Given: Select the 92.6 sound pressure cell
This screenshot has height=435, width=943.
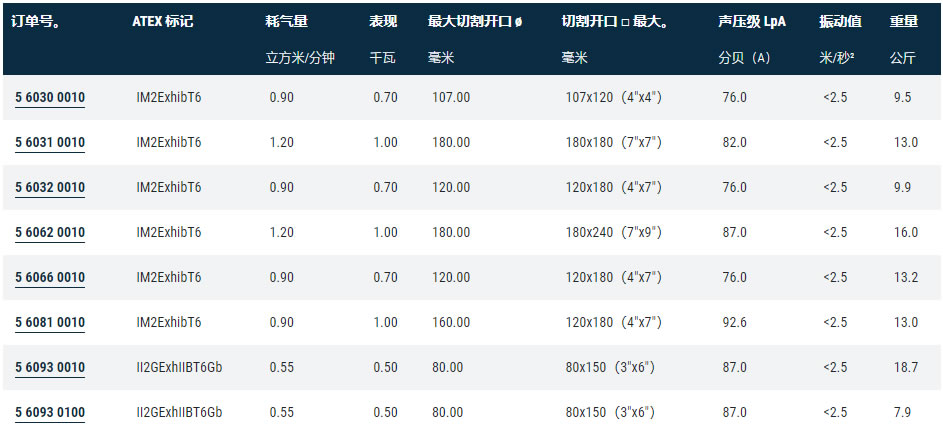Looking at the screenshot, I should pos(734,323).
